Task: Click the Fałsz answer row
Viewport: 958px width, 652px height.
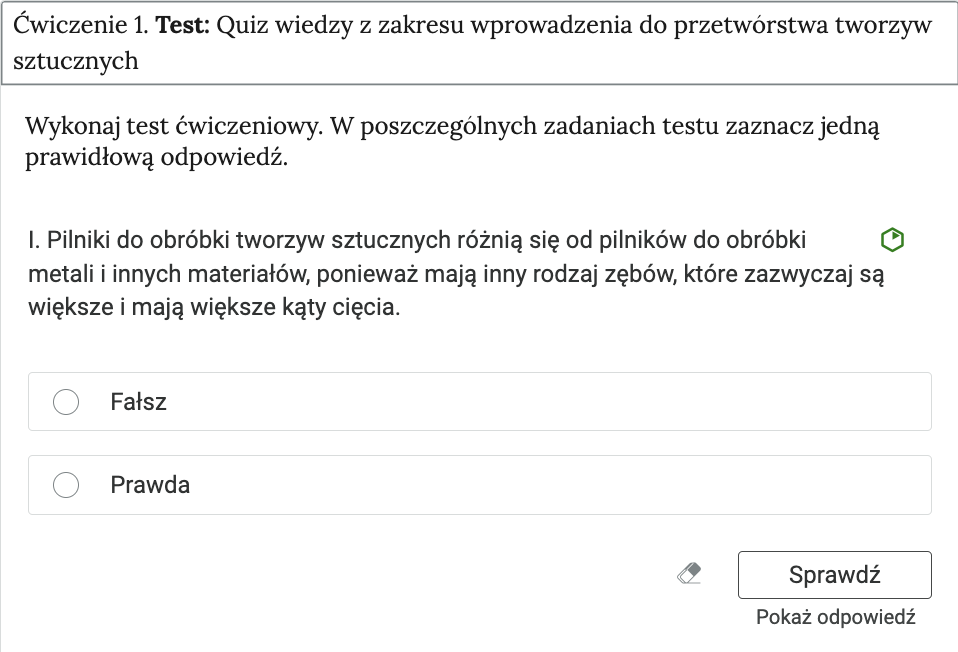Action: (x=480, y=401)
